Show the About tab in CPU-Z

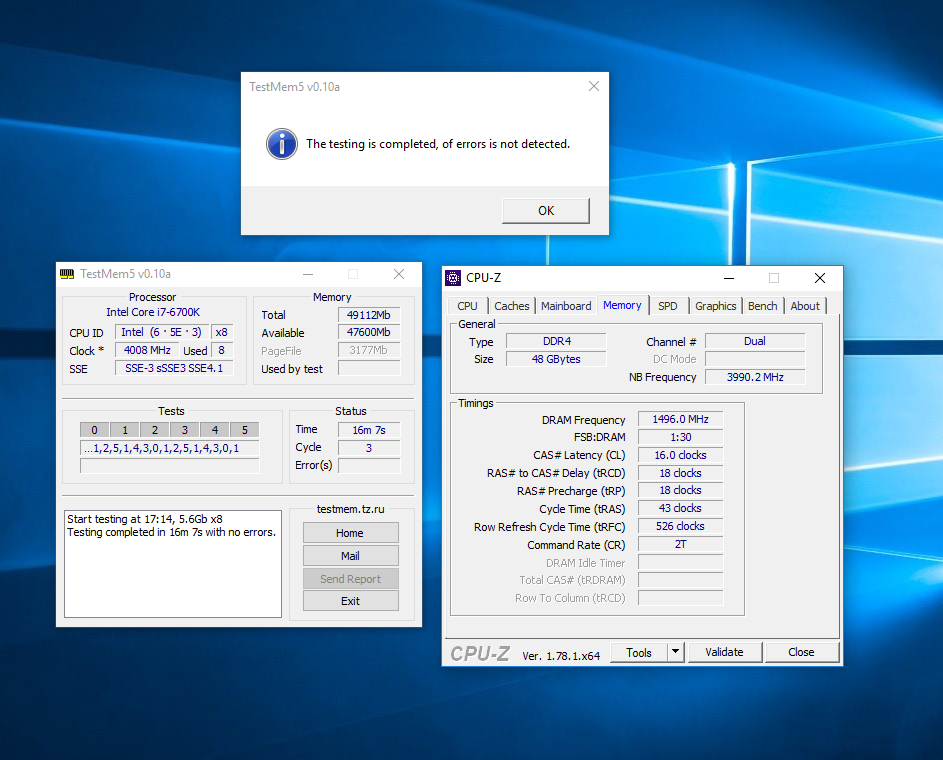[x=805, y=306]
